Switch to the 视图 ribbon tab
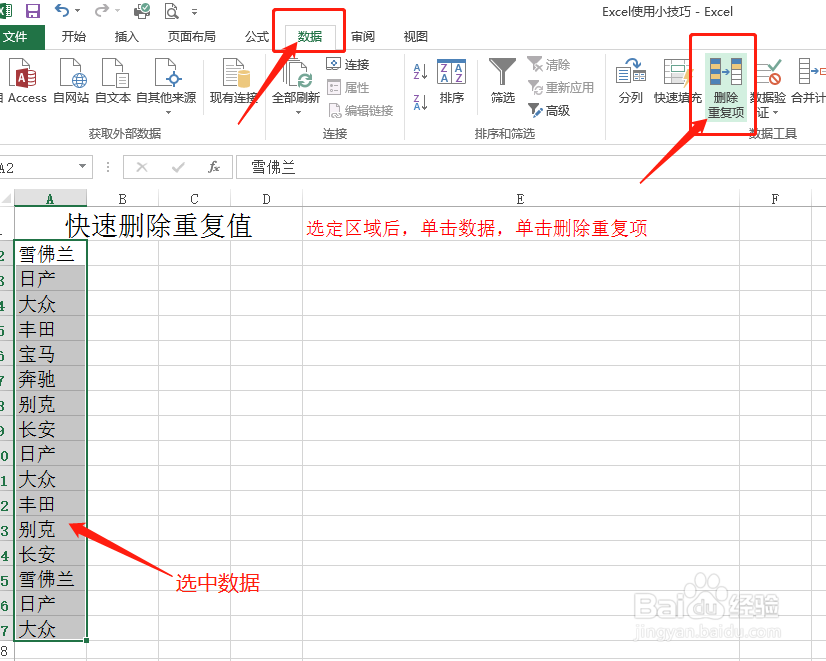 coord(416,36)
